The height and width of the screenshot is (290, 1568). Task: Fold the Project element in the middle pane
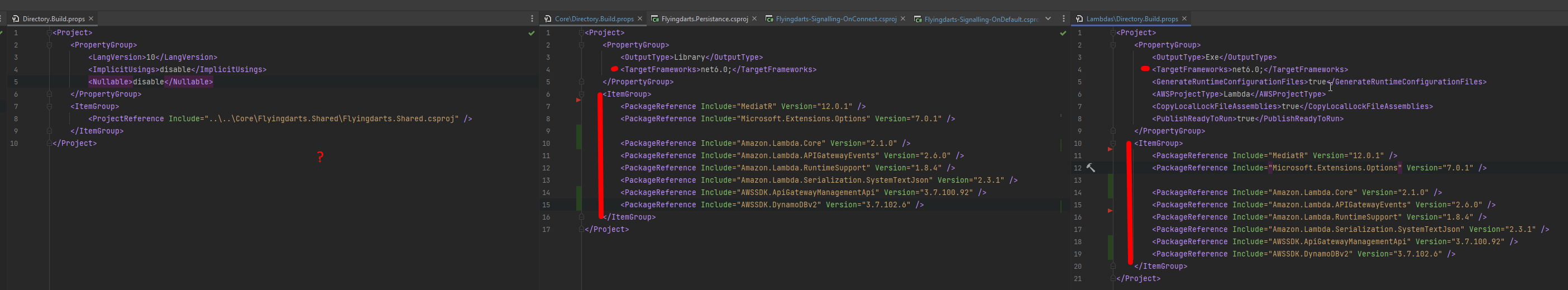[581, 33]
